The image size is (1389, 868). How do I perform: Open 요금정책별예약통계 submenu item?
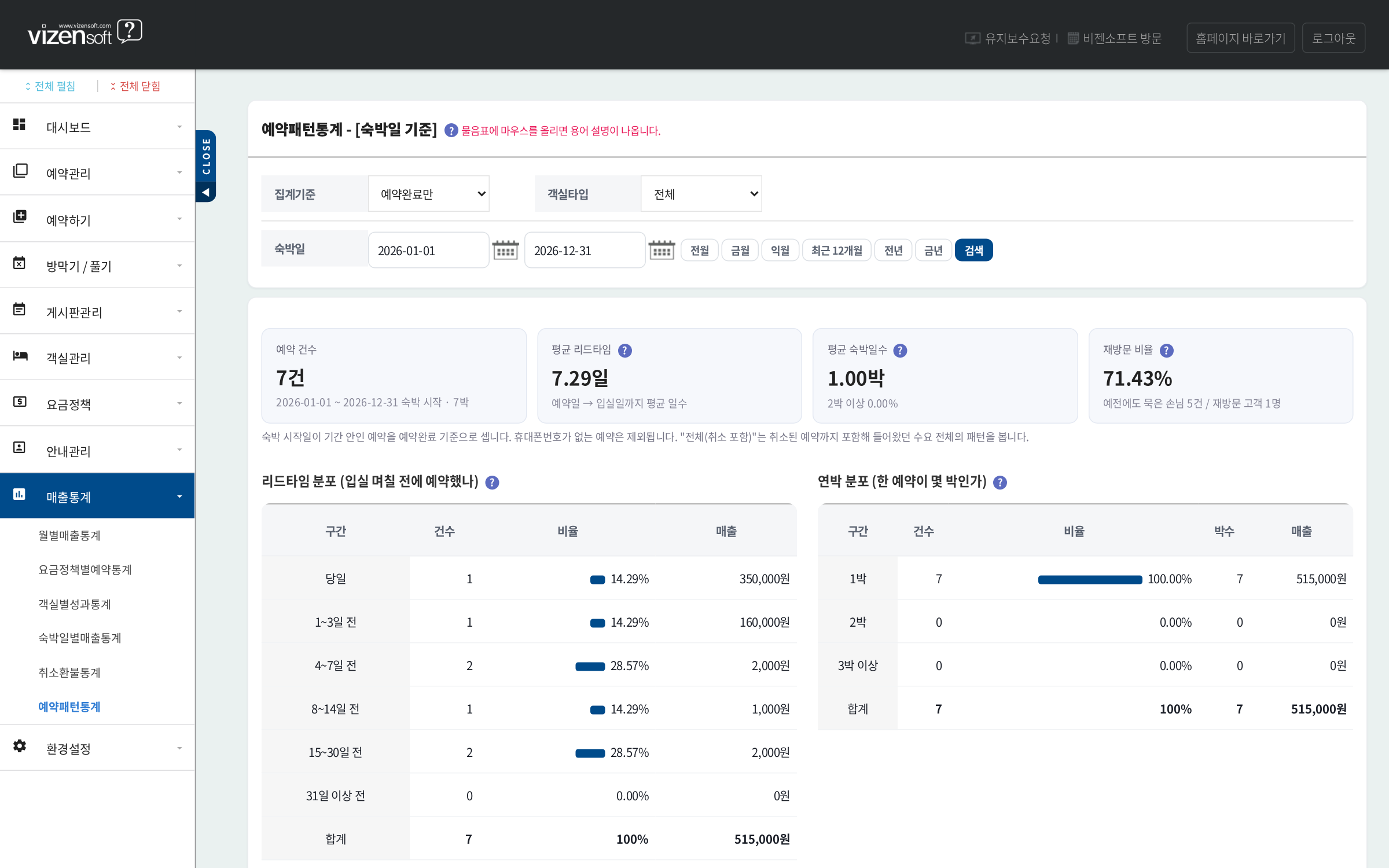(85, 570)
